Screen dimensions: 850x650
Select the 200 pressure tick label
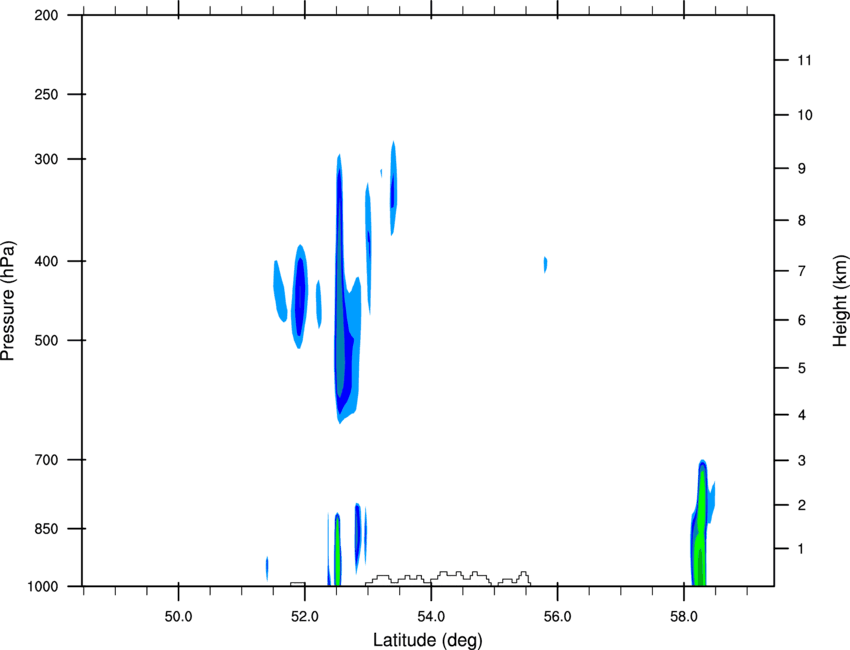coord(46,15)
